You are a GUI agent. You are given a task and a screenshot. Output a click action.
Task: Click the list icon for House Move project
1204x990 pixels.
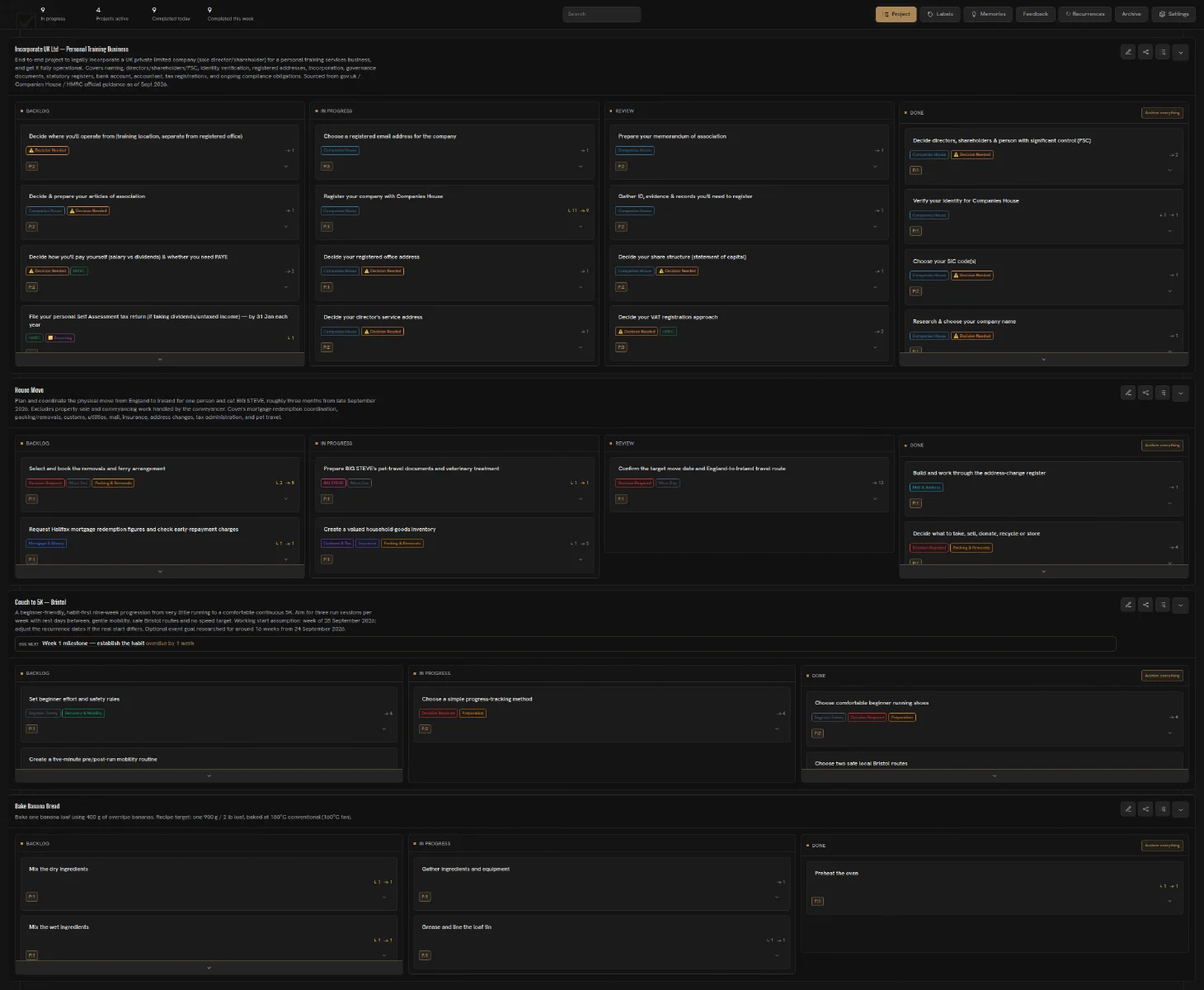(1163, 393)
